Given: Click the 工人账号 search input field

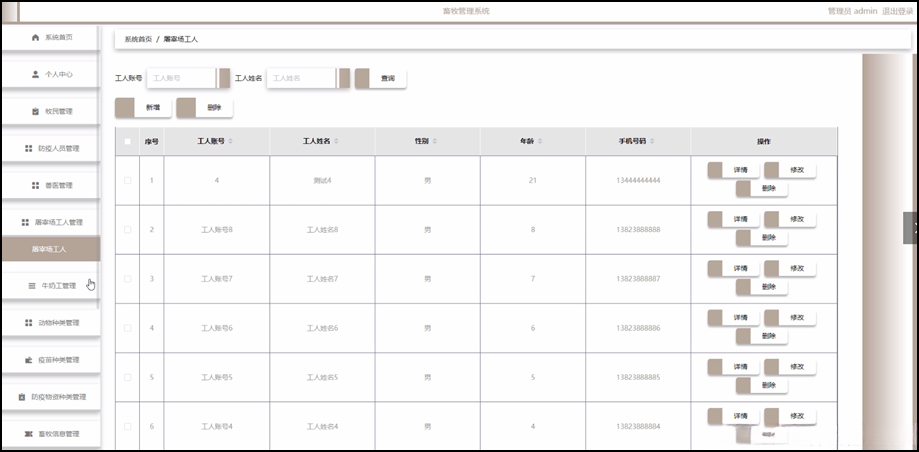Looking at the screenshot, I should (182, 78).
